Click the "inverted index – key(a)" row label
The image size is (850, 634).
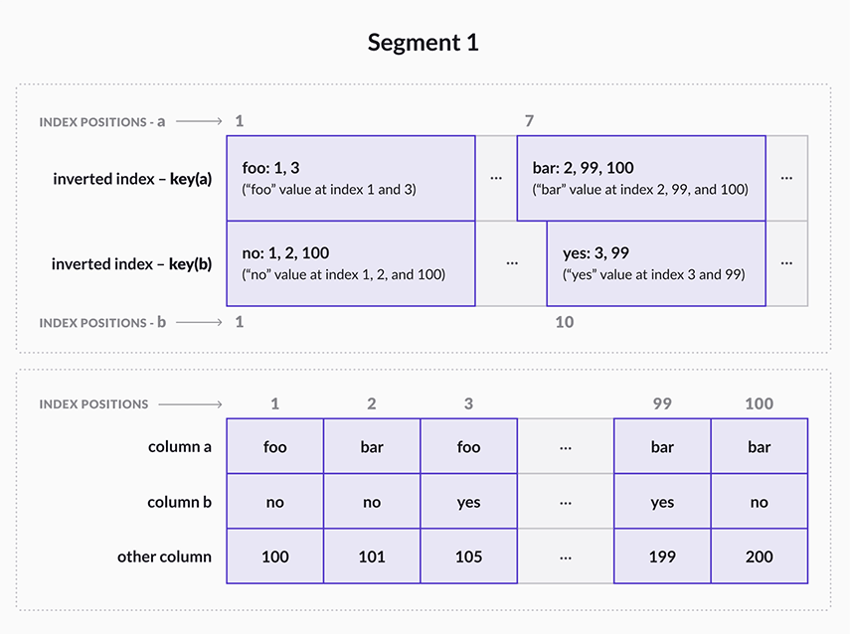(132, 179)
